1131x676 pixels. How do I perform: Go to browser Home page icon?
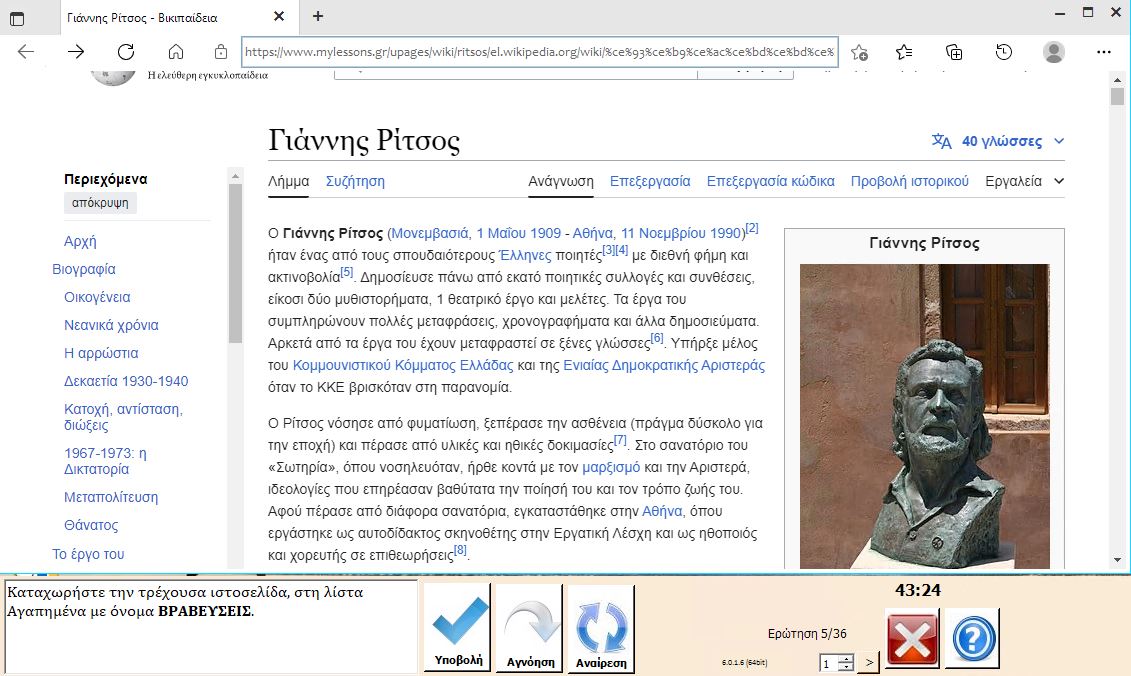pos(176,52)
